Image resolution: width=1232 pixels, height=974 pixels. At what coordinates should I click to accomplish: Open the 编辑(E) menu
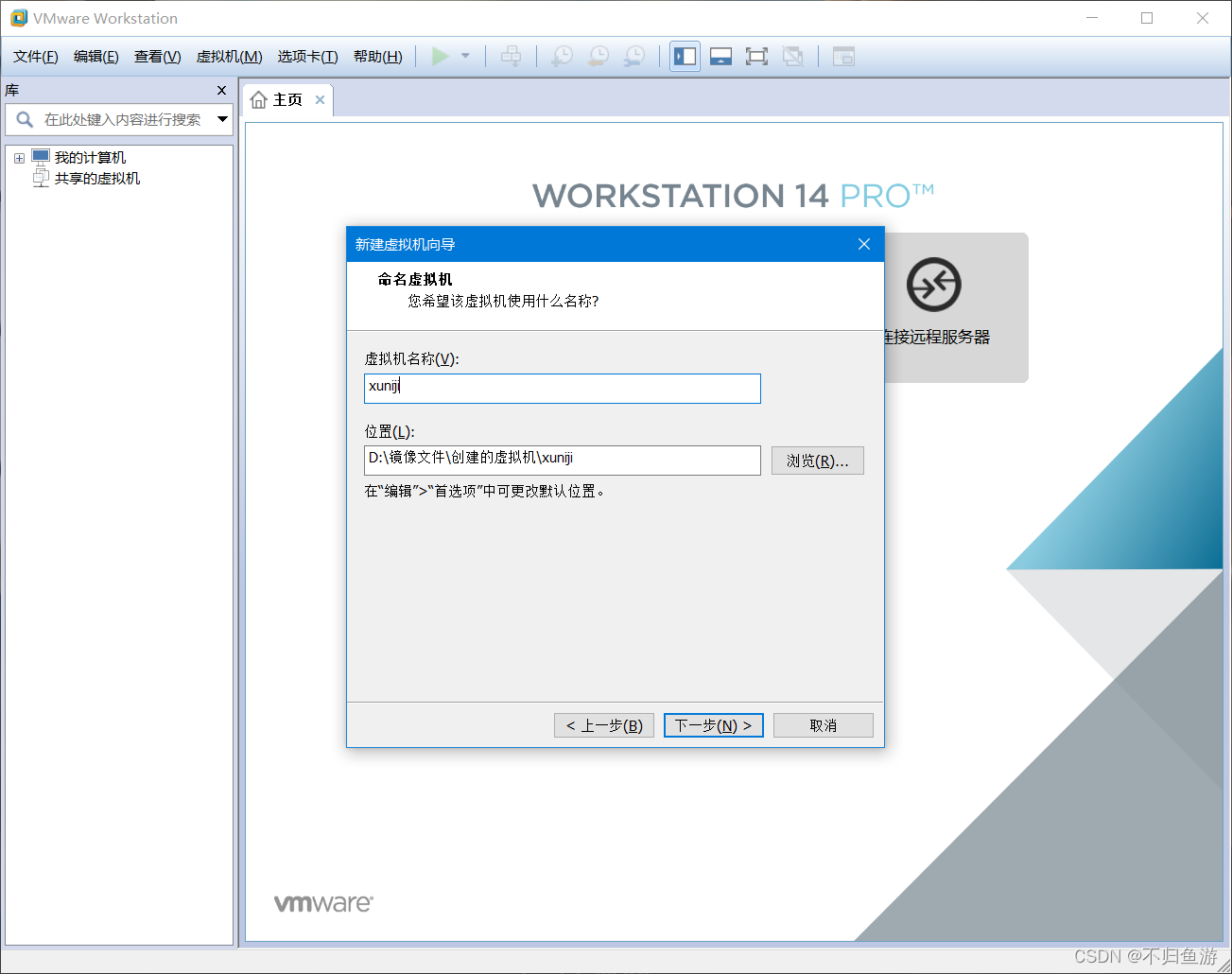(96, 57)
